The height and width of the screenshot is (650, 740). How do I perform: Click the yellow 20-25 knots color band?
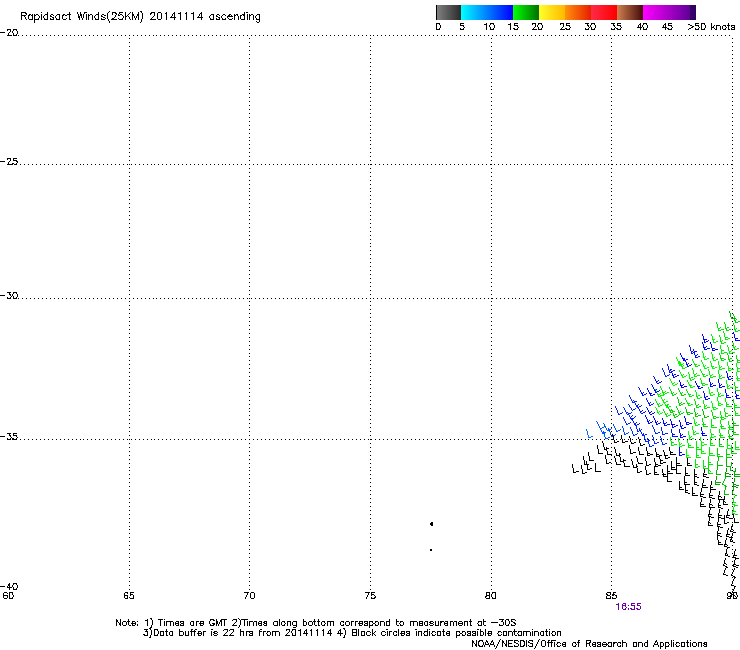click(552, 12)
